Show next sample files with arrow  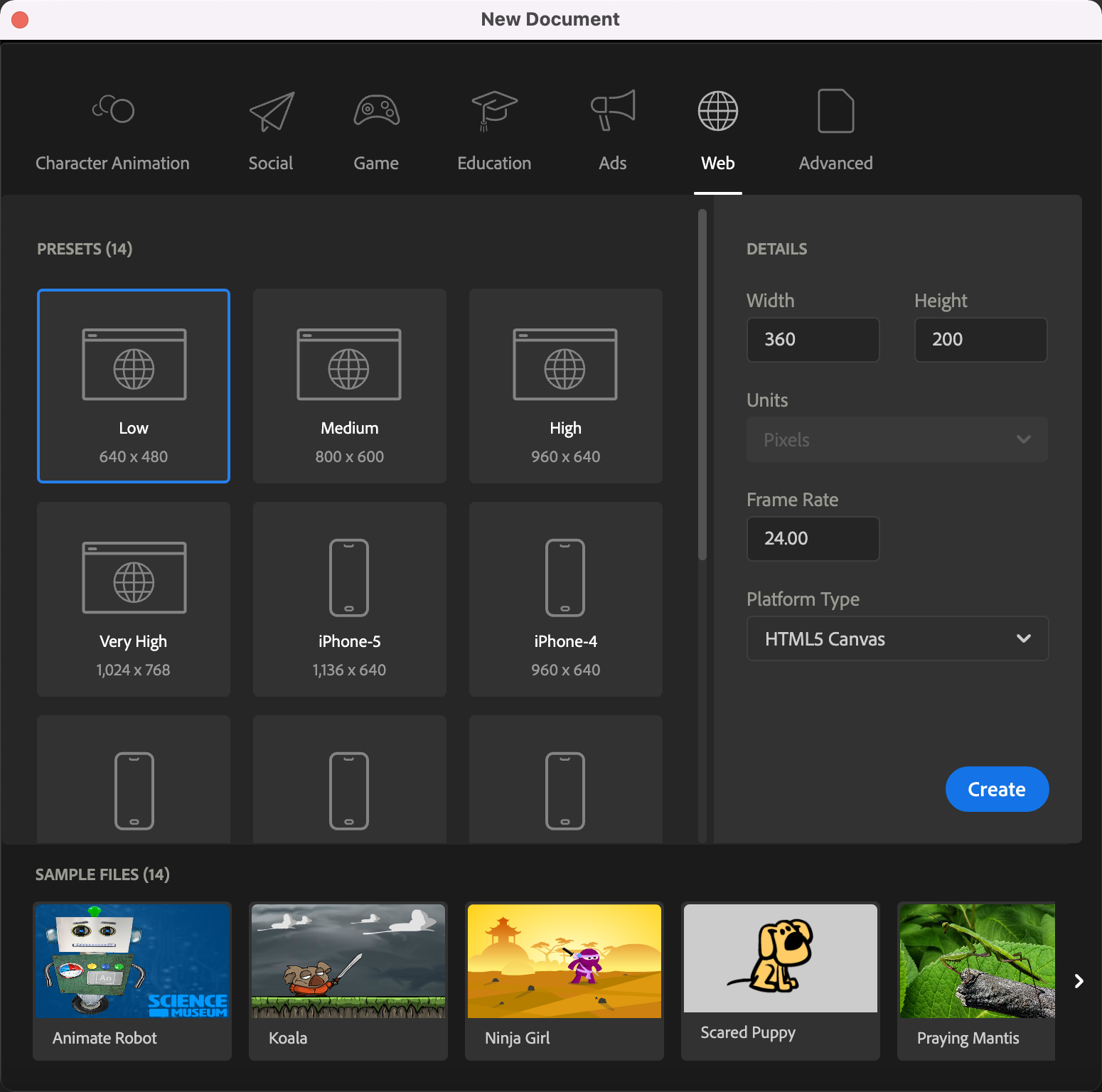click(1079, 981)
